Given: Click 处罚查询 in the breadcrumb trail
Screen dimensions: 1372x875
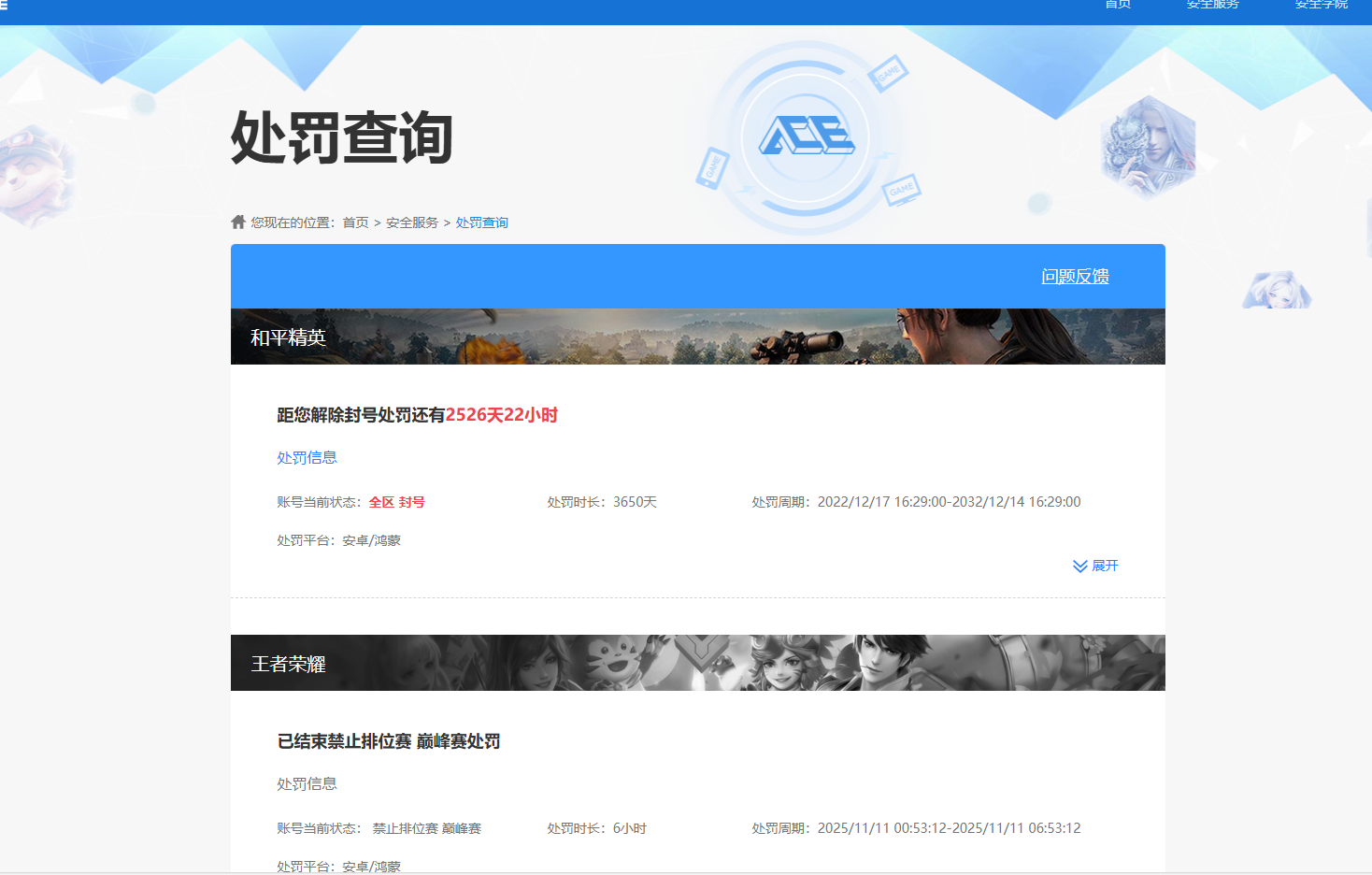Looking at the screenshot, I should [481, 222].
